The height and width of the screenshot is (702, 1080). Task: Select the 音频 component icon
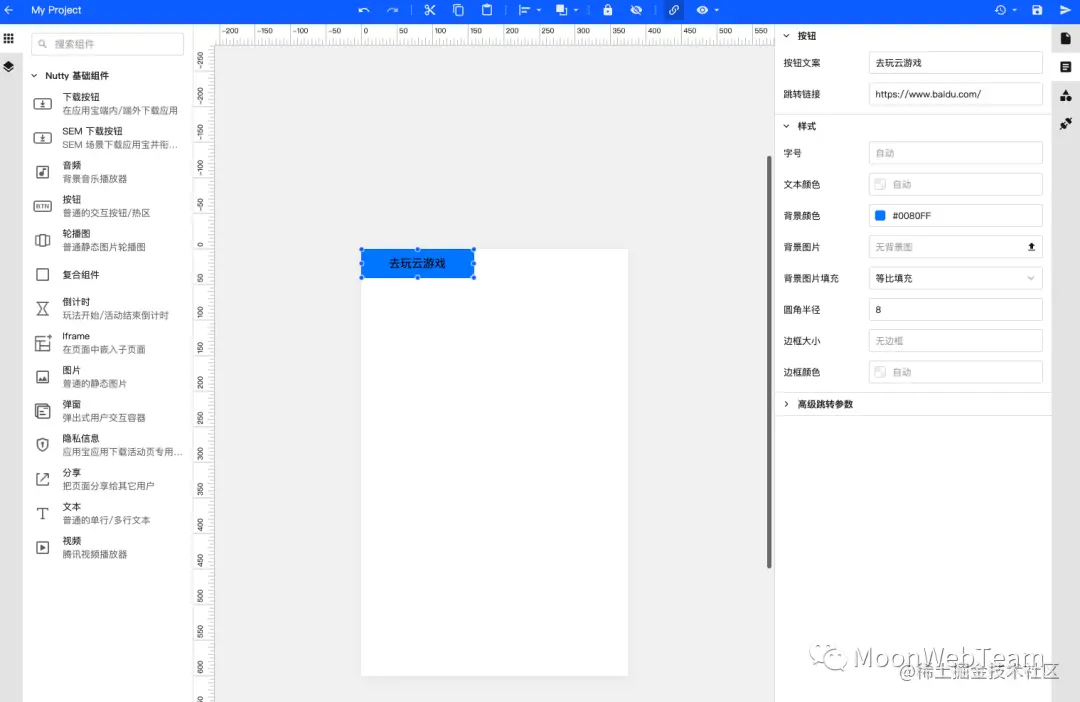click(x=43, y=172)
